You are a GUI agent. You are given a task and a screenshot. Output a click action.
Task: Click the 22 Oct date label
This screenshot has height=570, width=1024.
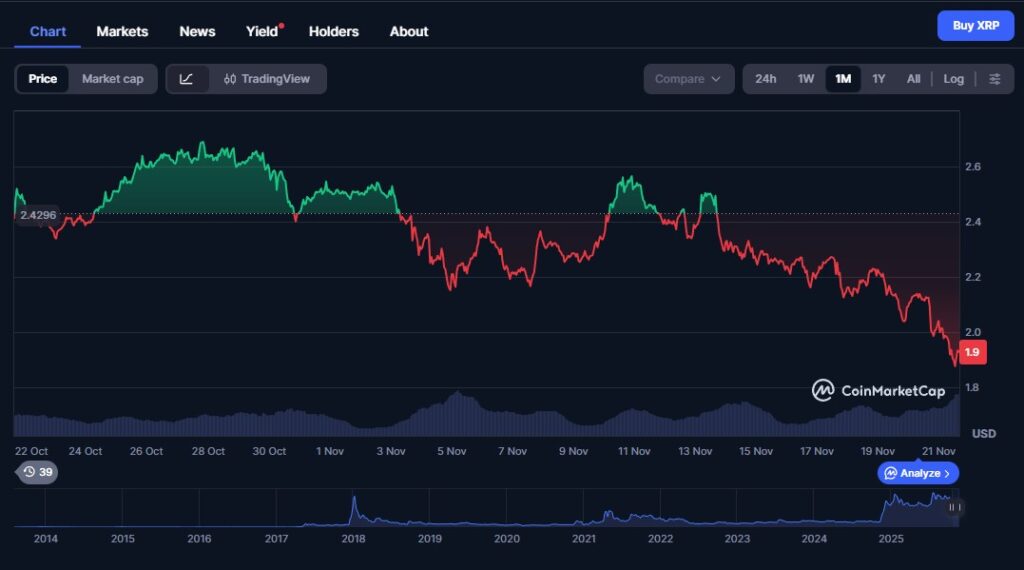point(31,451)
